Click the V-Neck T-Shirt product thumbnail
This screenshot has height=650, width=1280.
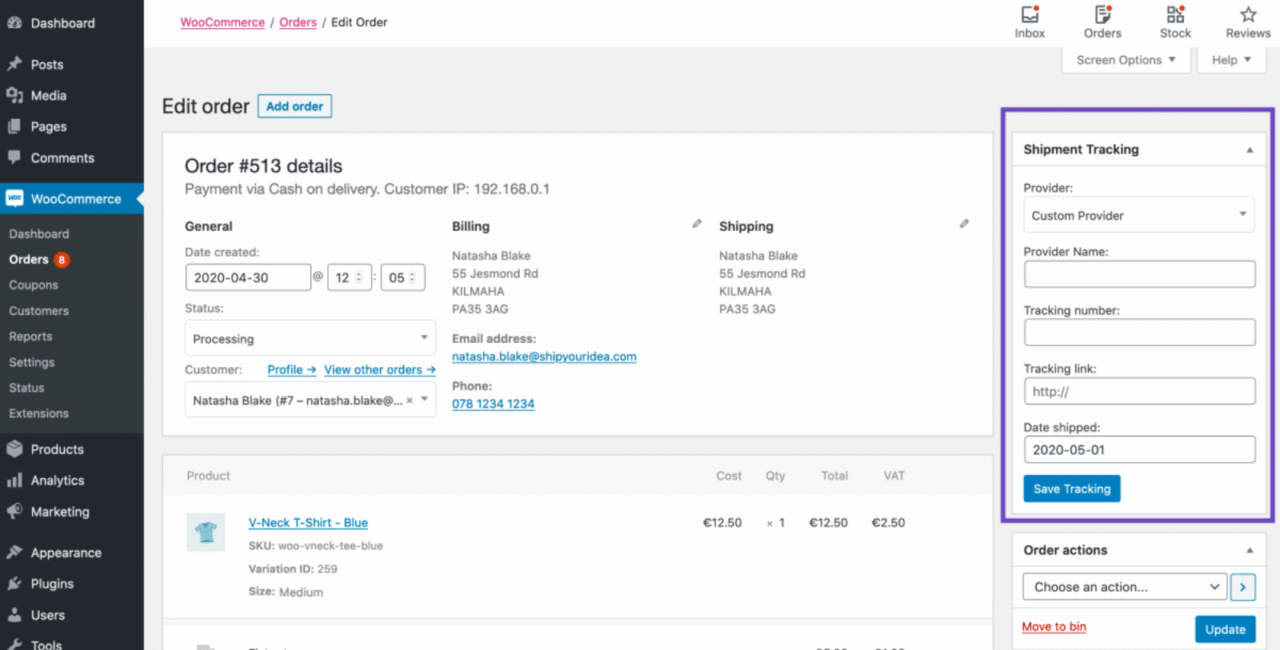pyautogui.click(x=205, y=532)
